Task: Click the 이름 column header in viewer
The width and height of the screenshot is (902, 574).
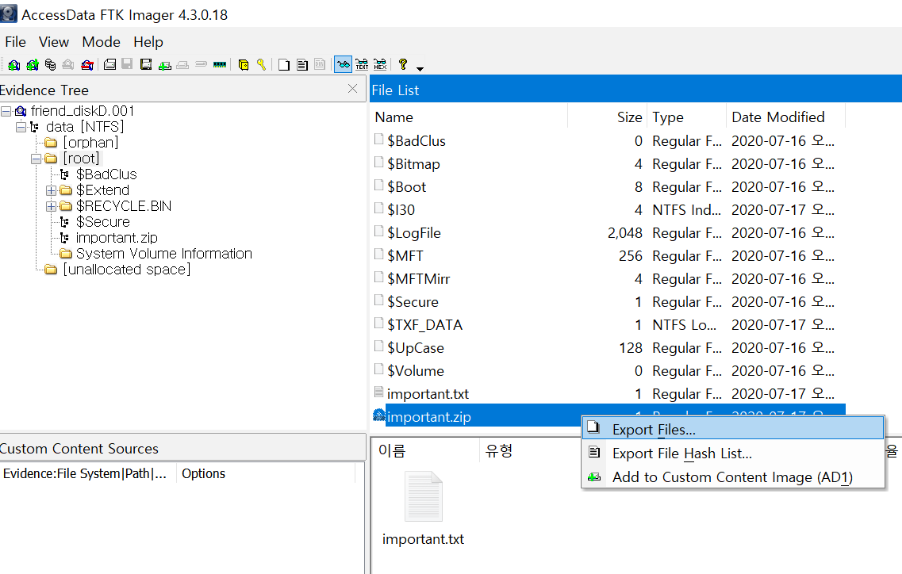Action: (x=425, y=450)
